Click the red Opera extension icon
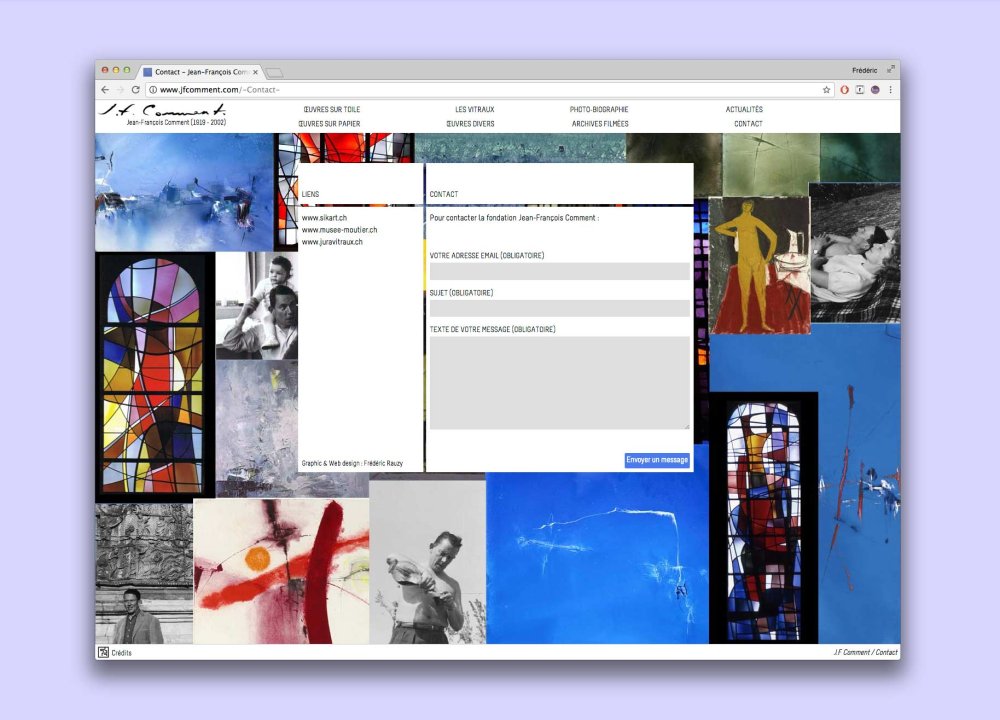The image size is (1000, 720). (844, 90)
